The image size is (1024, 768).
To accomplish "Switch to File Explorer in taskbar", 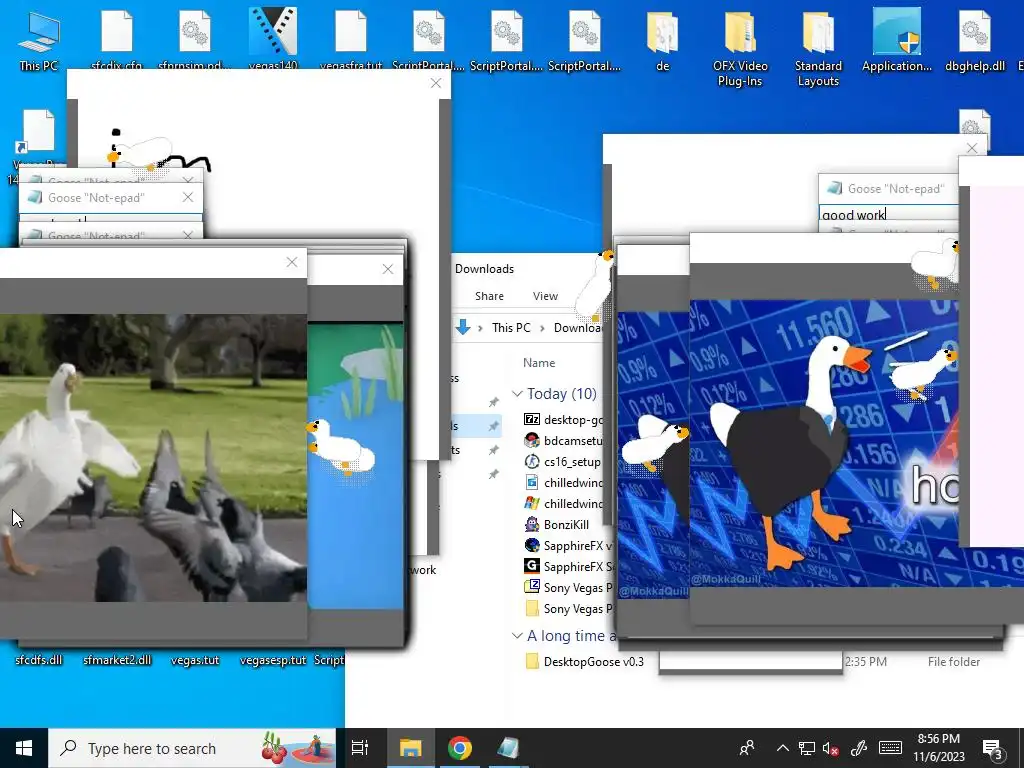I will [x=411, y=748].
